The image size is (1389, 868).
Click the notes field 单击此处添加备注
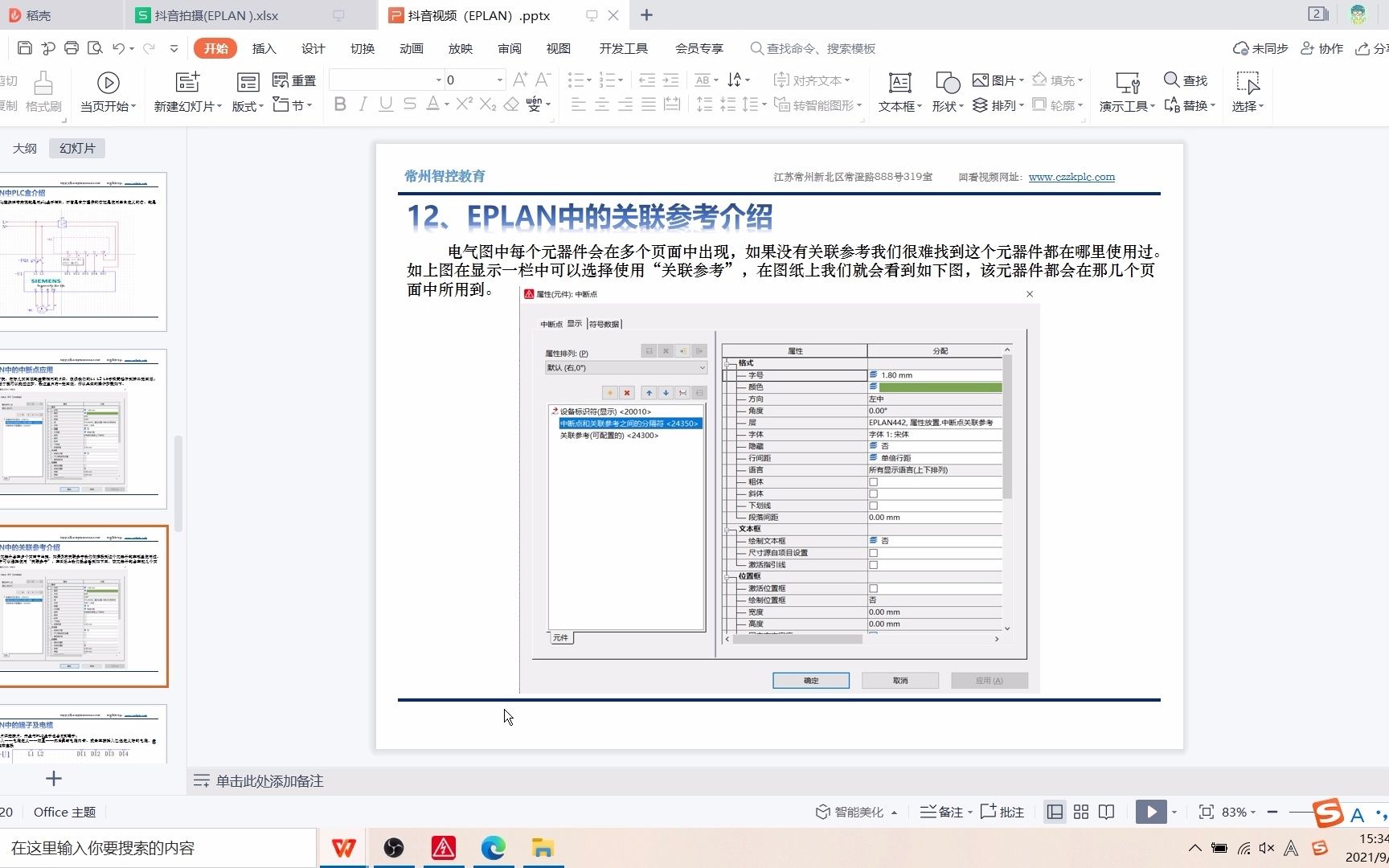(269, 781)
